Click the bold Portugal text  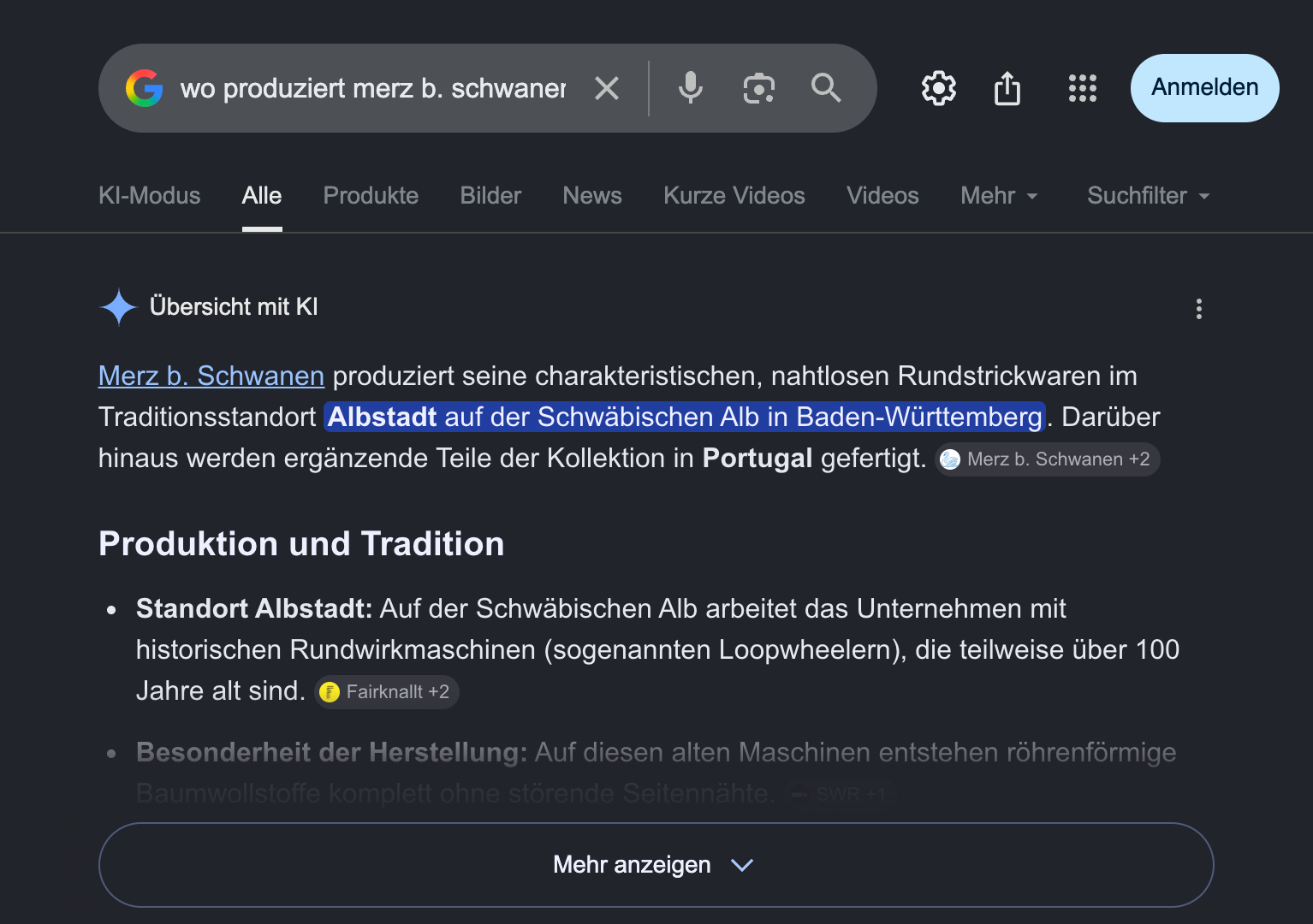[757, 458]
